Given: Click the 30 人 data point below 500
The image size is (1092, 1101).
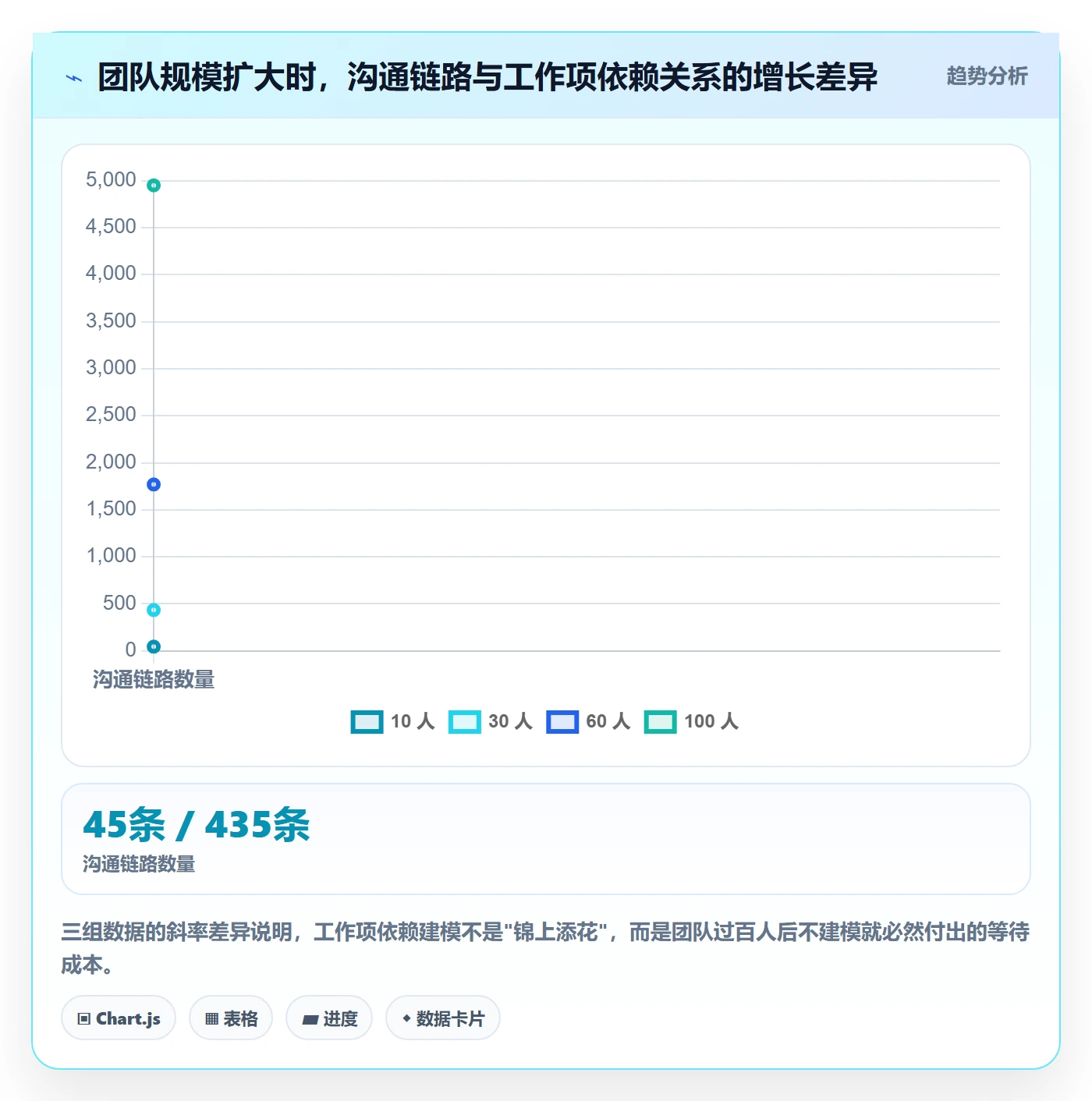Looking at the screenshot, I should 154,610.
